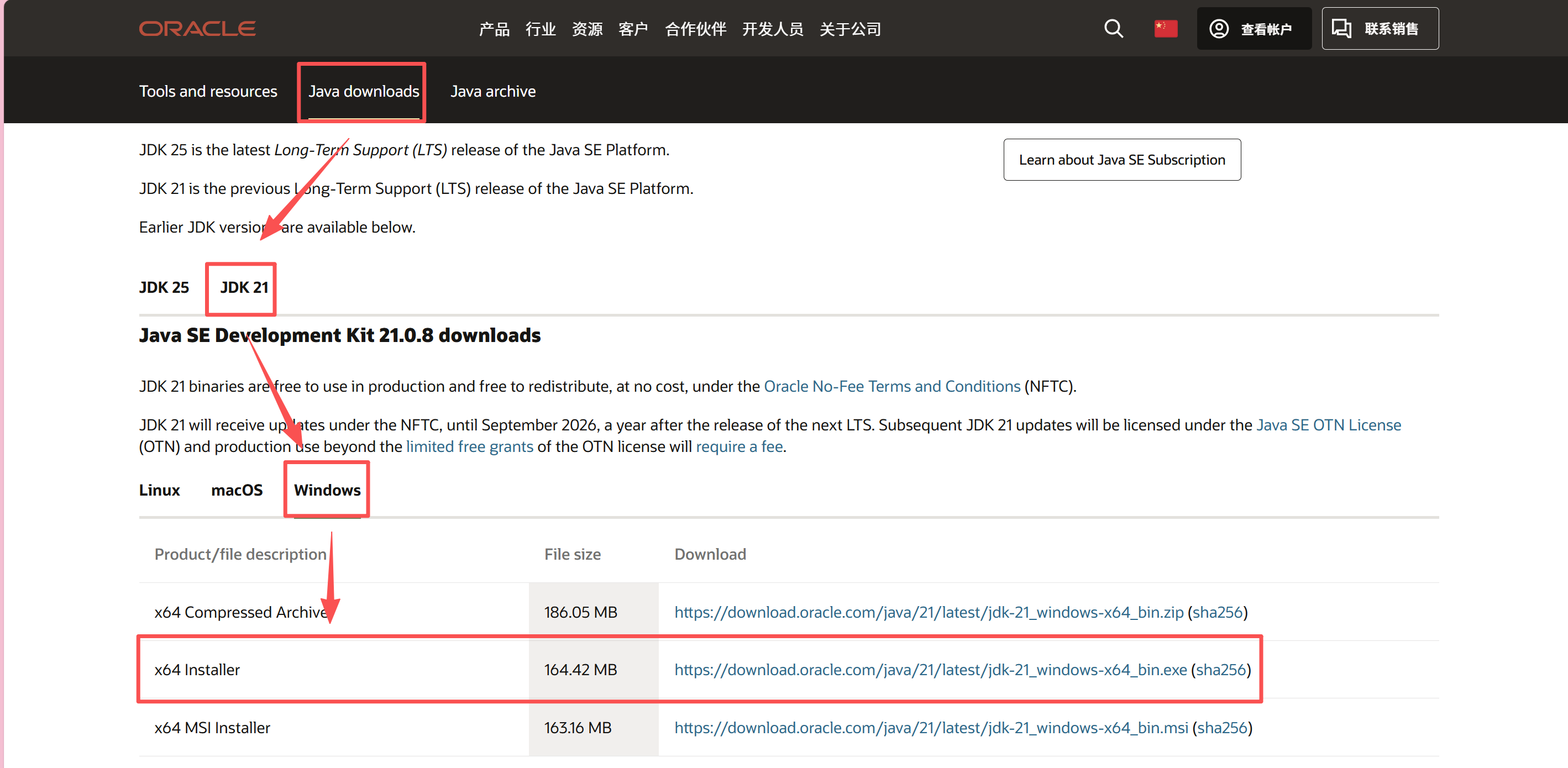Switch to the Java archive tab

pyautogui.click(x=492, y=91)
